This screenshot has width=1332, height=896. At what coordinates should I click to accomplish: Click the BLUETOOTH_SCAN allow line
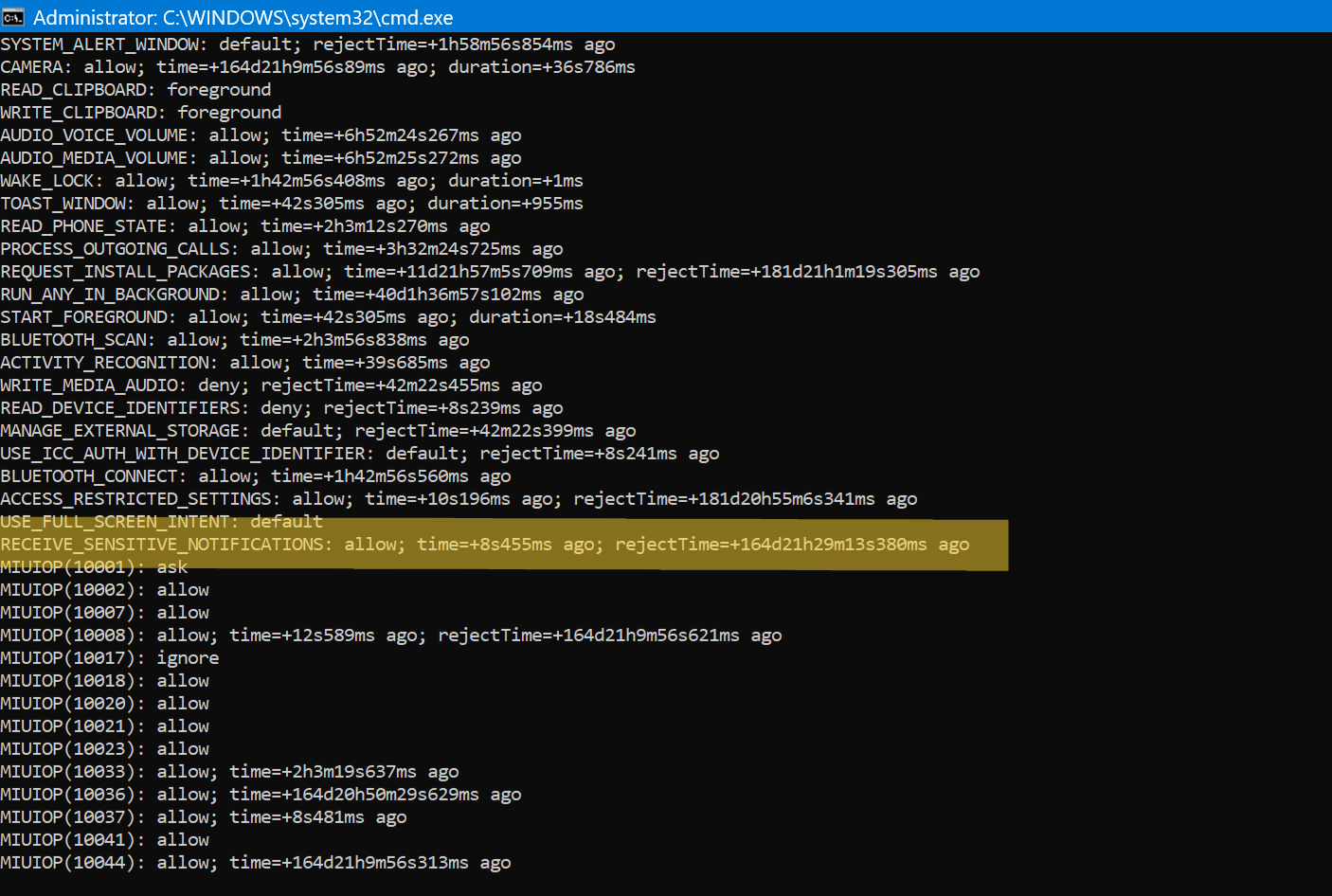click(234, 340)
